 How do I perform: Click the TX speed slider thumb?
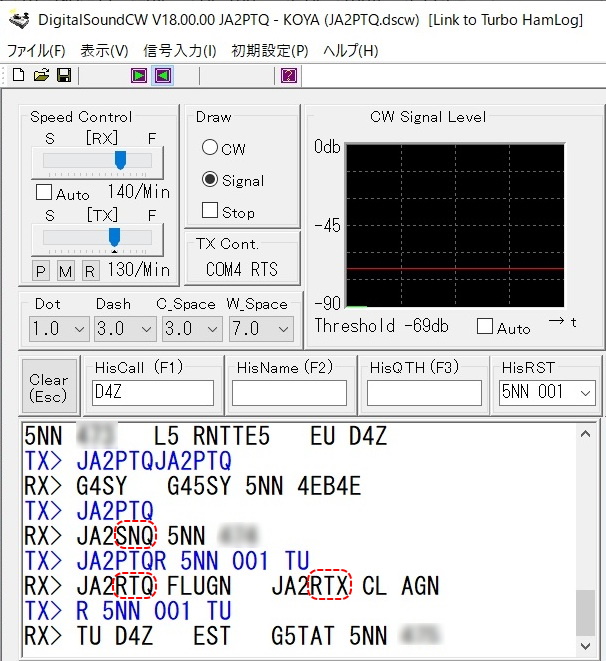(x=114, y=237)
